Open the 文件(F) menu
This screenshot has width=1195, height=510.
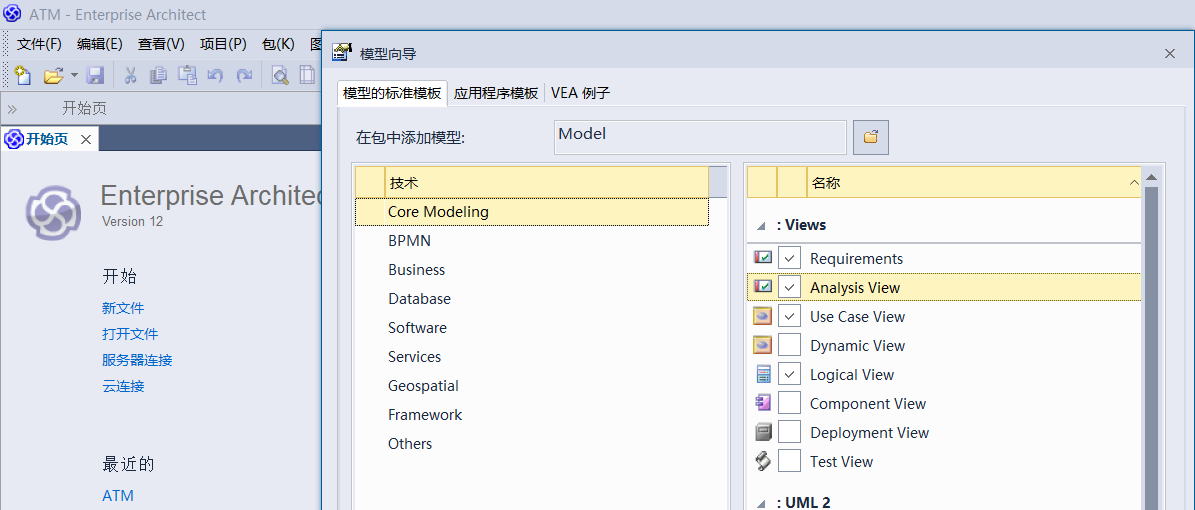pyautogui.click(x=40, y=44)
